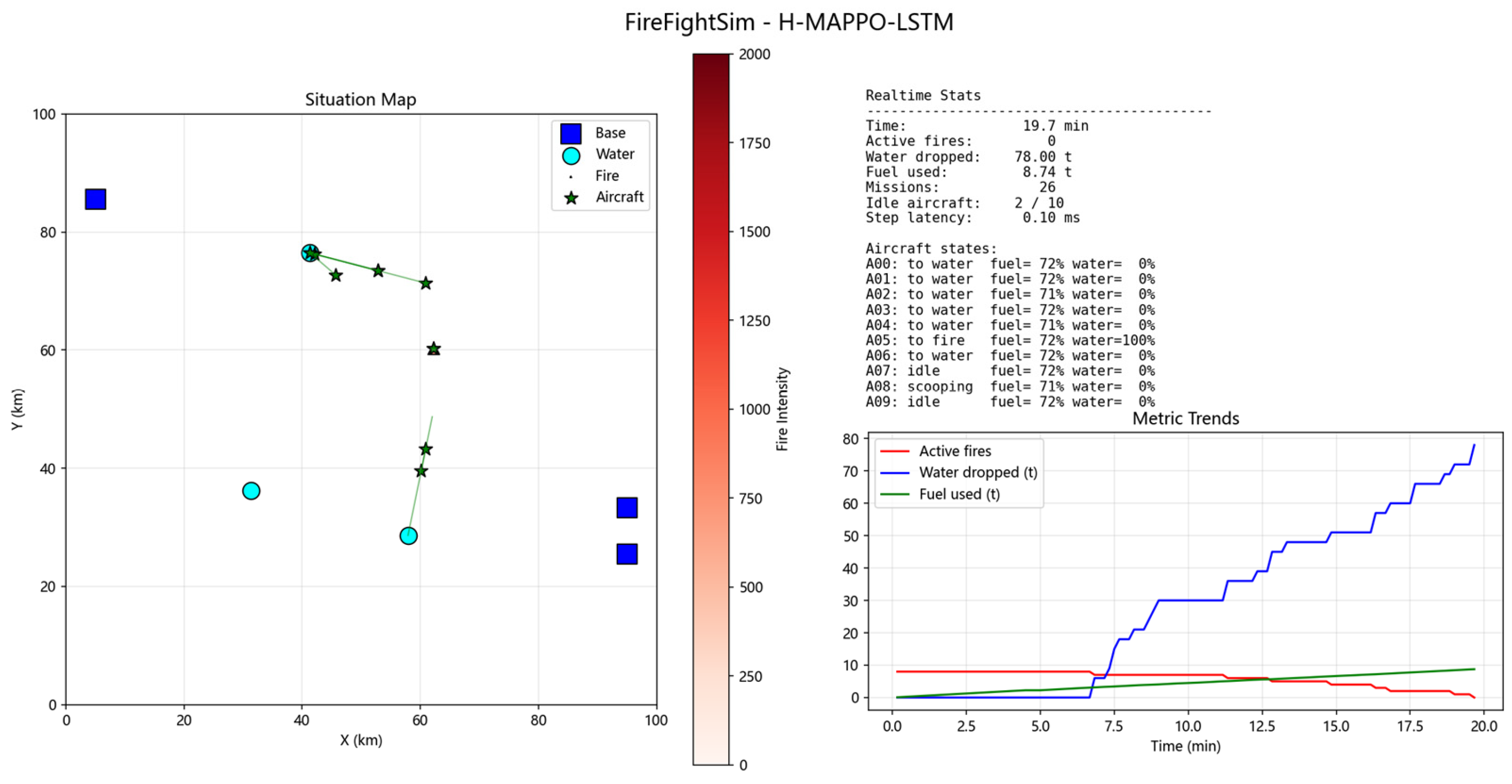1512x784 pixels.
Task: Select the cyan water source near X 58
Action: click(x=409, y=535)
